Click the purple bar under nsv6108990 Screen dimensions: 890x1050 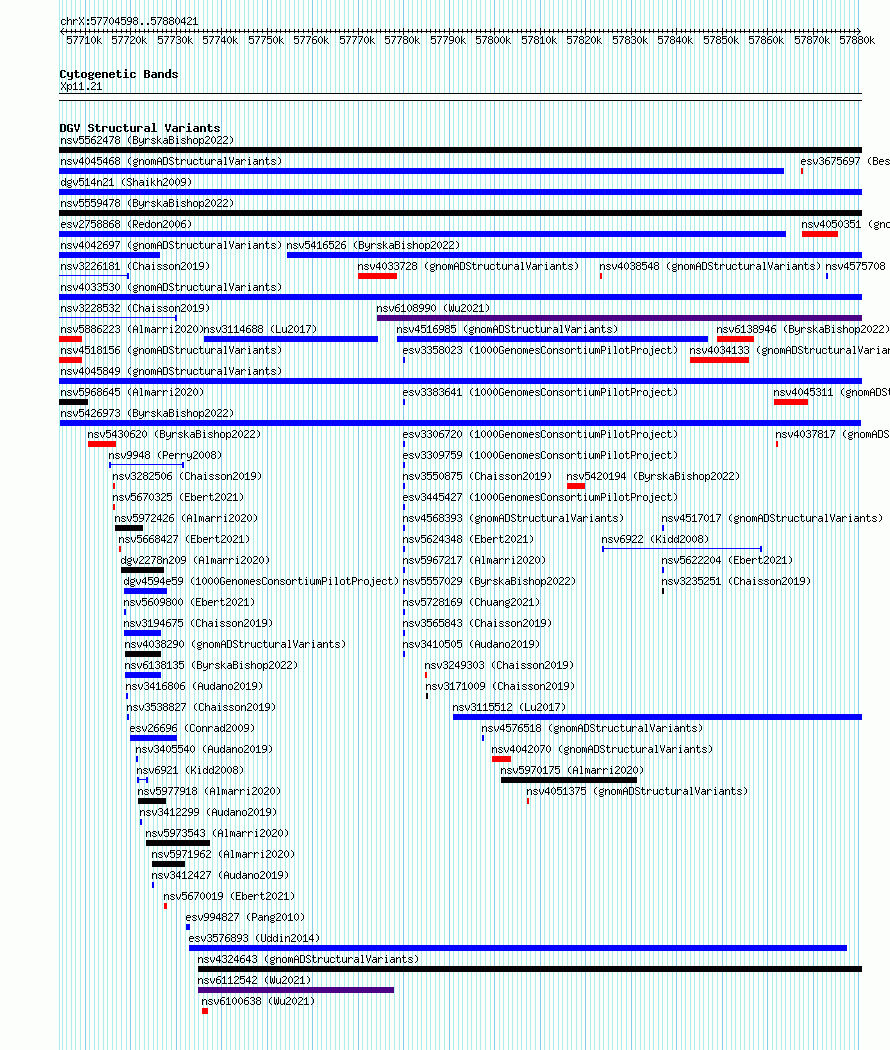619,318
